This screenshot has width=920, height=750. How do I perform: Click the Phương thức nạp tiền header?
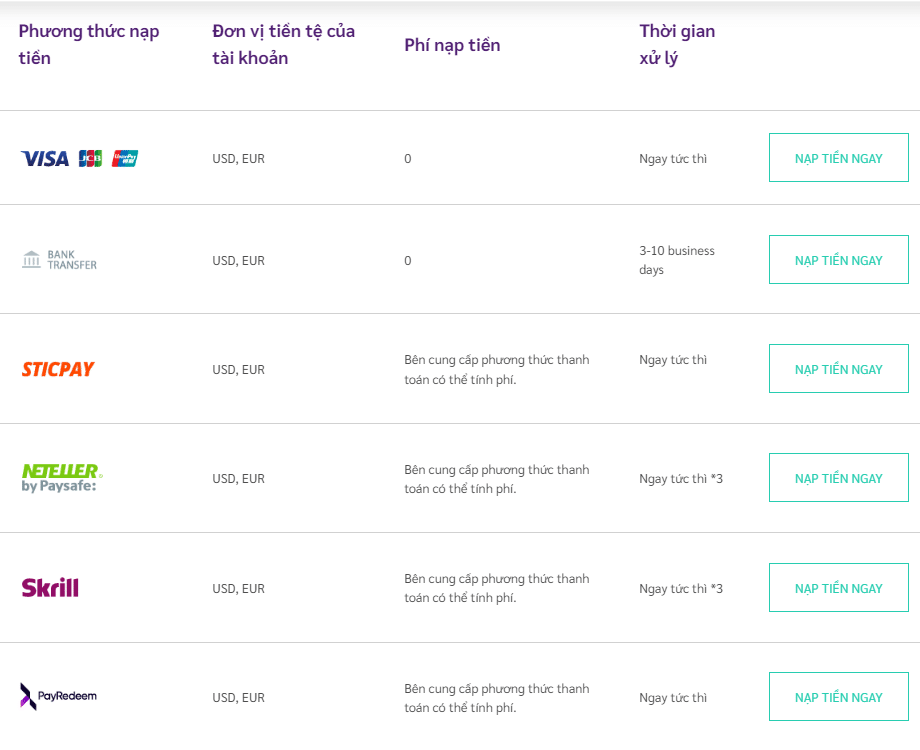[89, 45]
